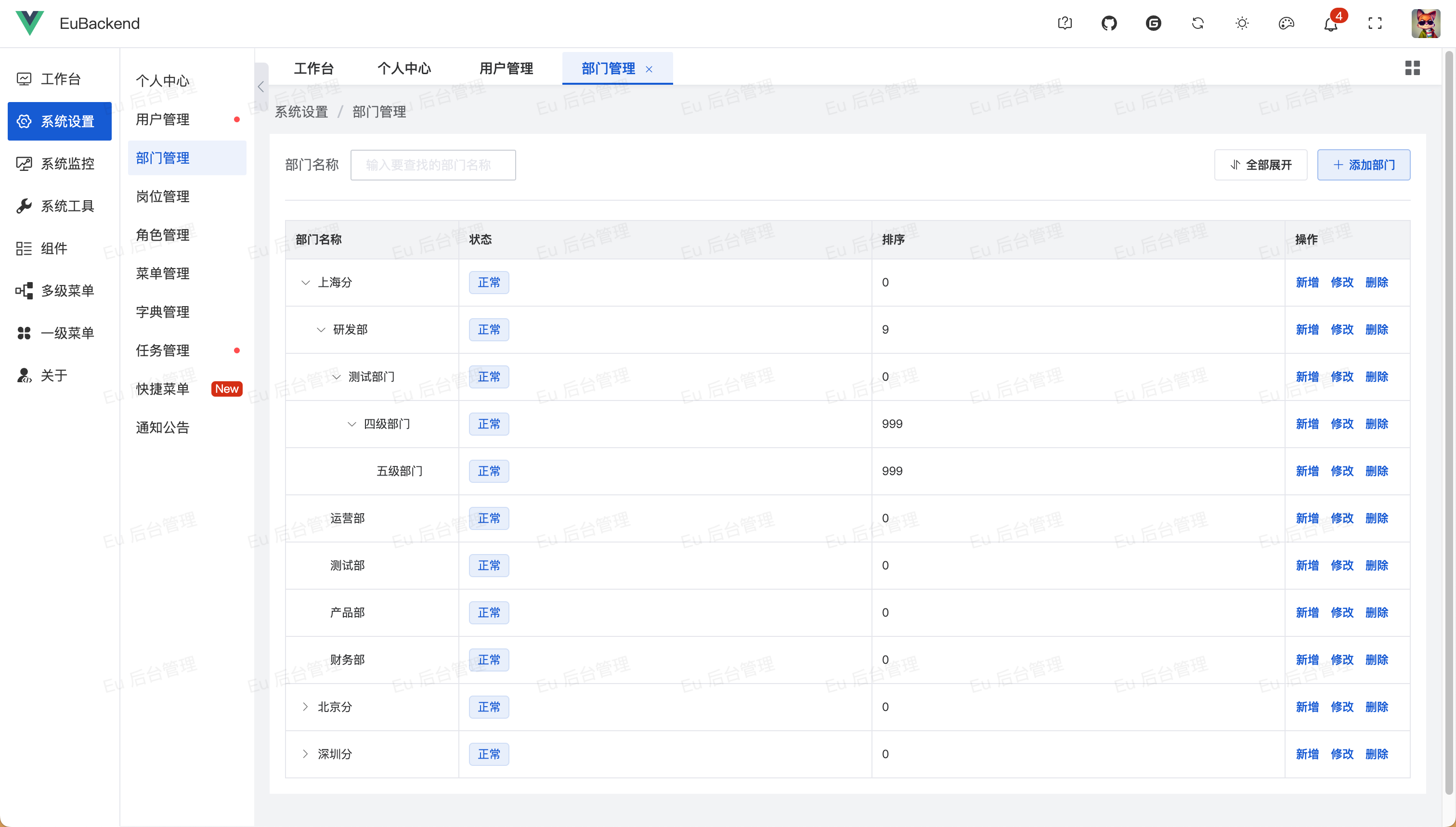
Task: Switch to the 工作台 tab
Action: pos(313,68)
